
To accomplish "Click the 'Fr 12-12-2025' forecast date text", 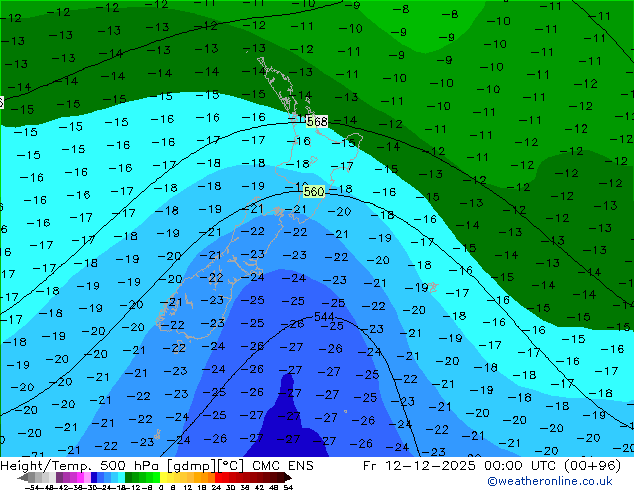I will pyautogui.click(x=419, y=466).
